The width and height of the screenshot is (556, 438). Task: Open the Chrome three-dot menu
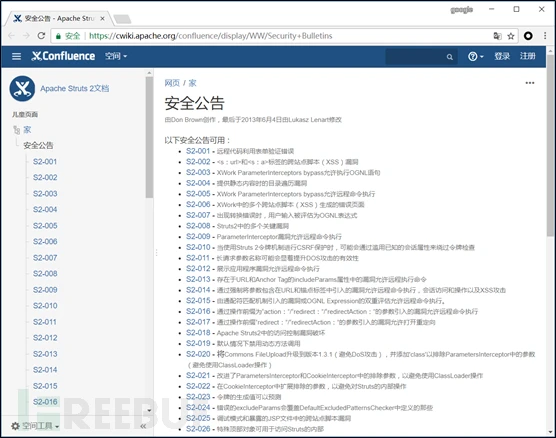pyautogui.click(x=545, y=36)
